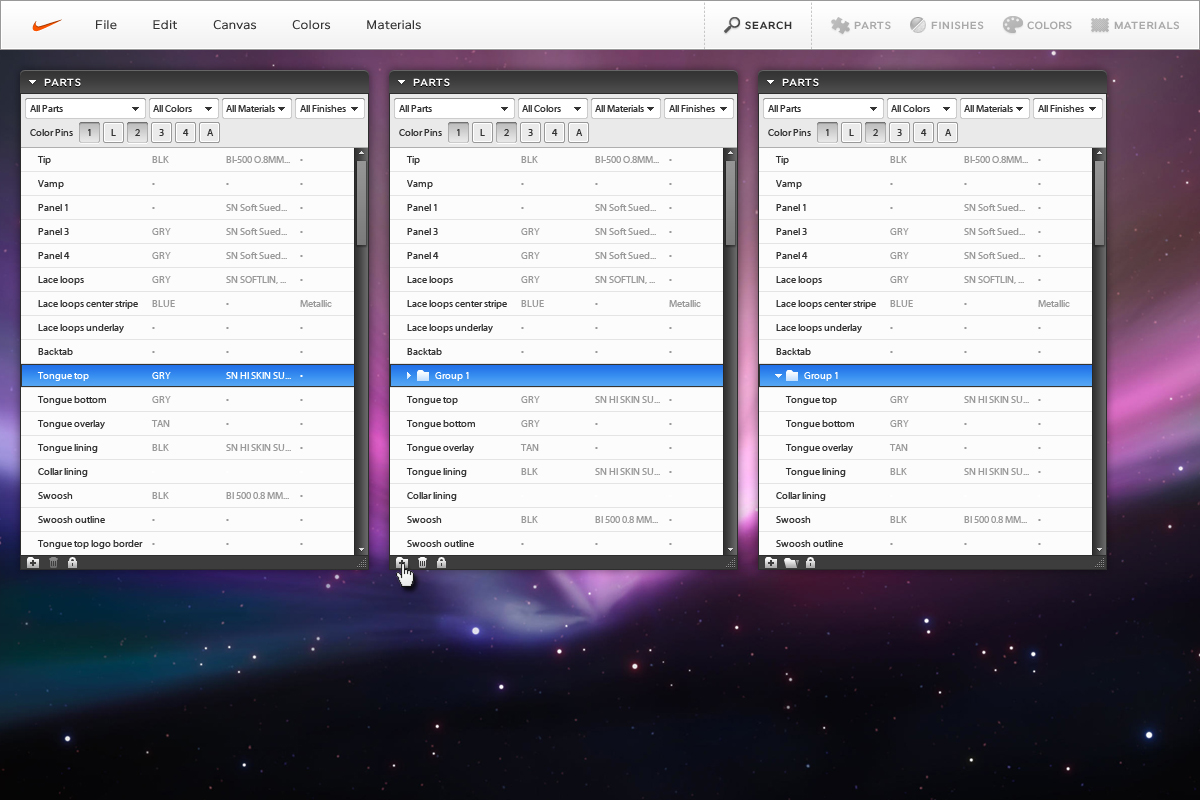1200x800 pixels.
Task: Open the Edit menu
Action: [165, 25]
